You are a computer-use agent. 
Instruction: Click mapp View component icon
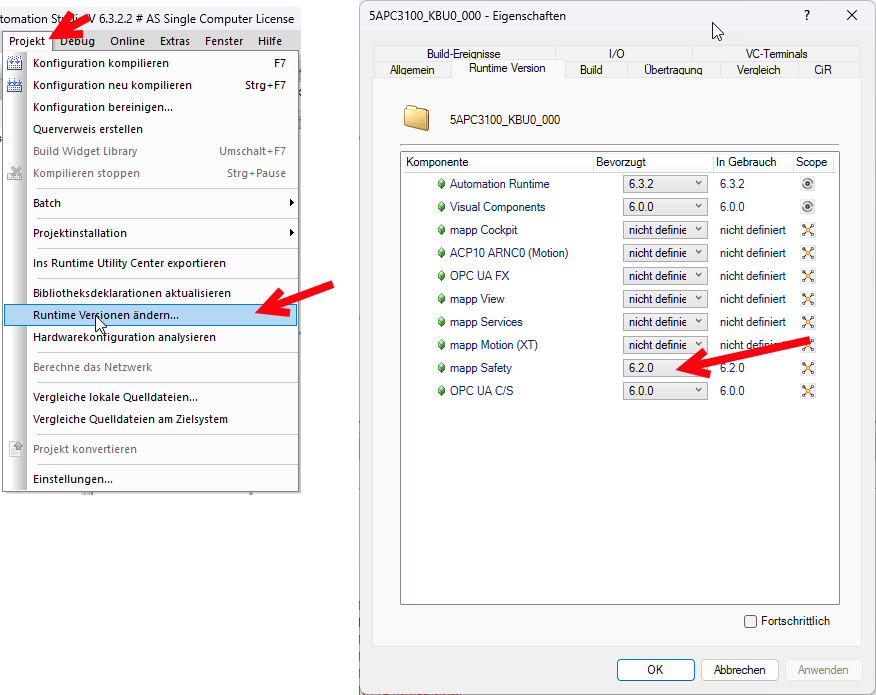441,299
